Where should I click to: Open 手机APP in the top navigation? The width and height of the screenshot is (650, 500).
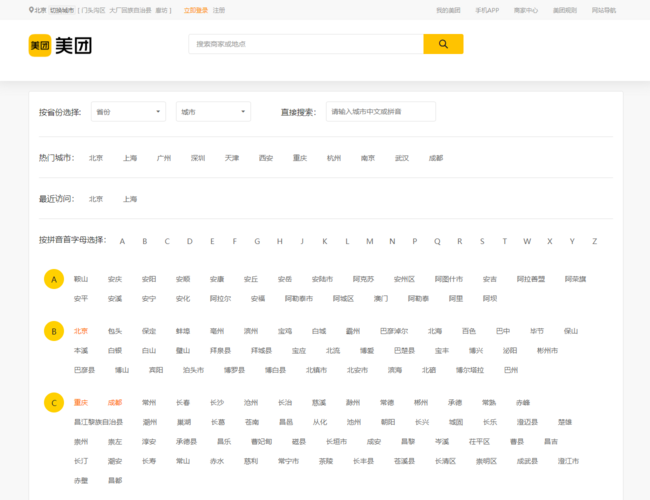point(487,10)
